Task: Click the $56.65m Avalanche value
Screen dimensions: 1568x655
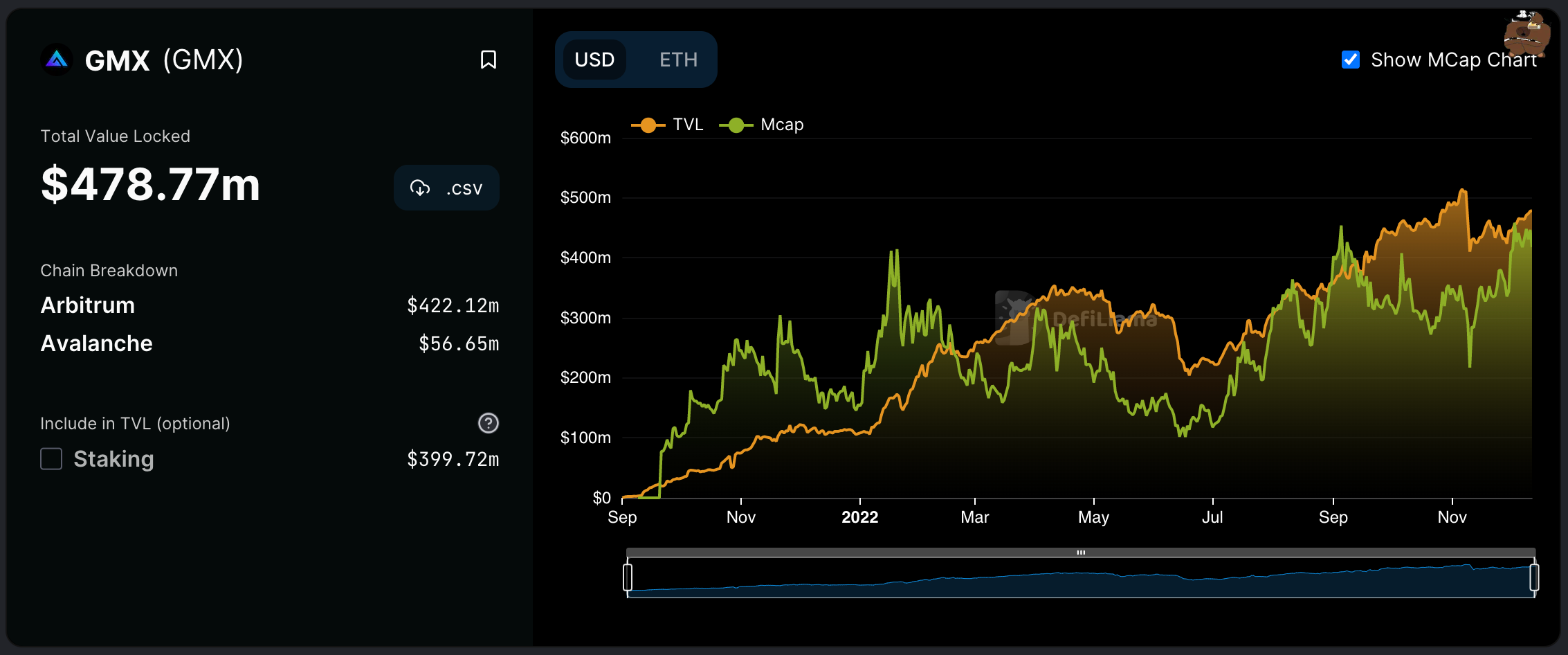Action: 459,343
